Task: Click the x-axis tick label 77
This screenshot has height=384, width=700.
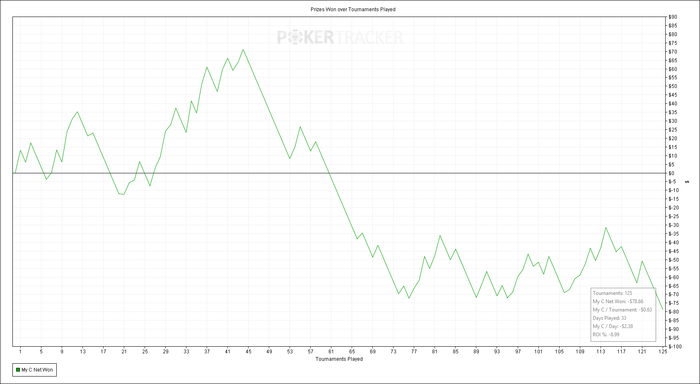Action: pyautogui.click(x=414, y=352)
